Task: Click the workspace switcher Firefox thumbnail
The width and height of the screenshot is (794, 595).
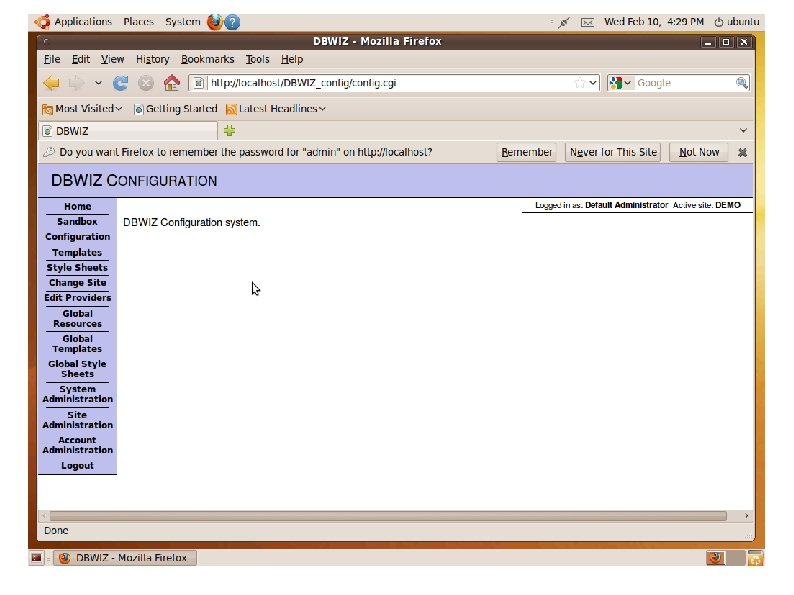Action: click(x=716, y=558)
